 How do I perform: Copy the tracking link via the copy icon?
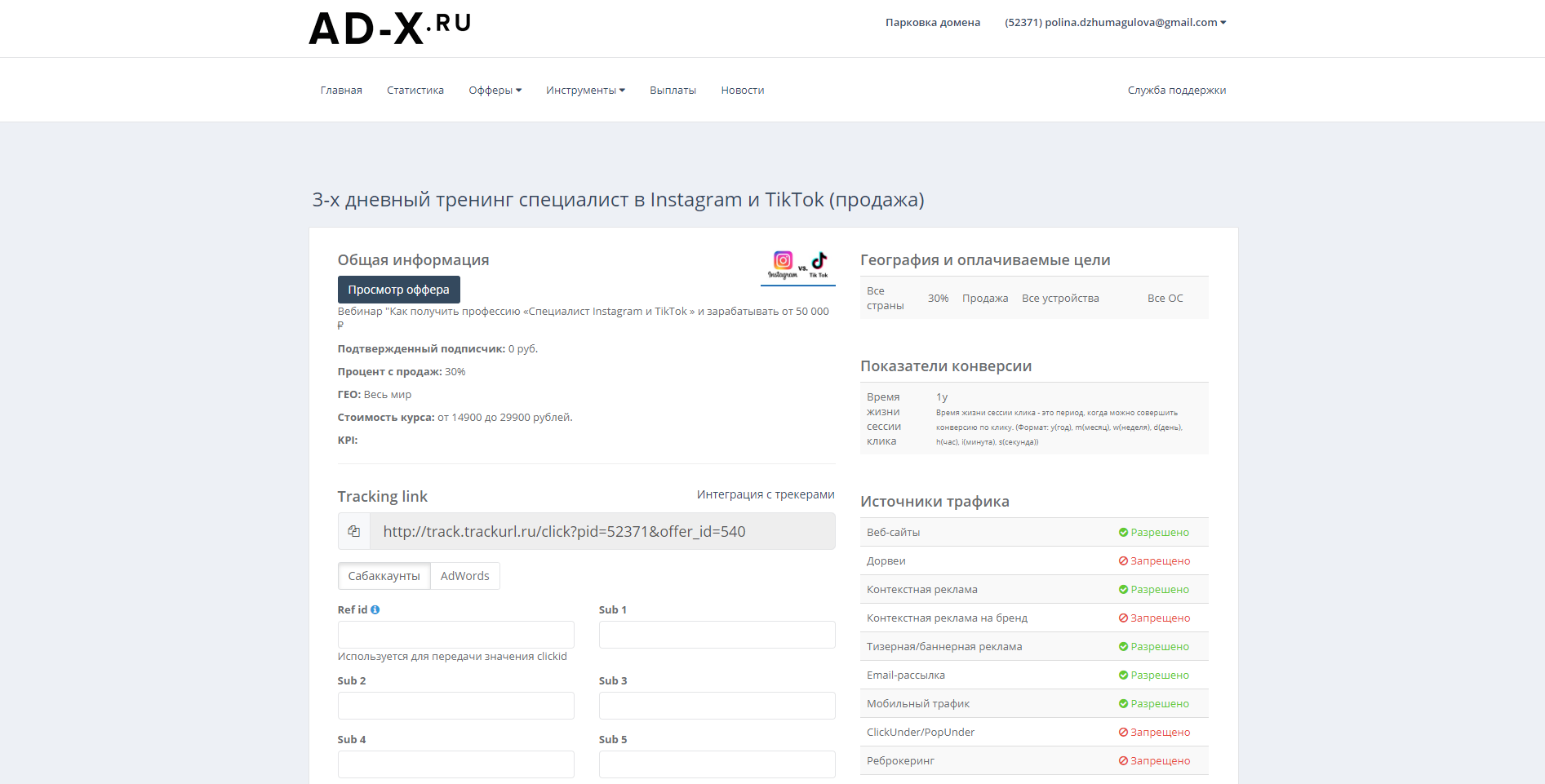tap(354, 531)
